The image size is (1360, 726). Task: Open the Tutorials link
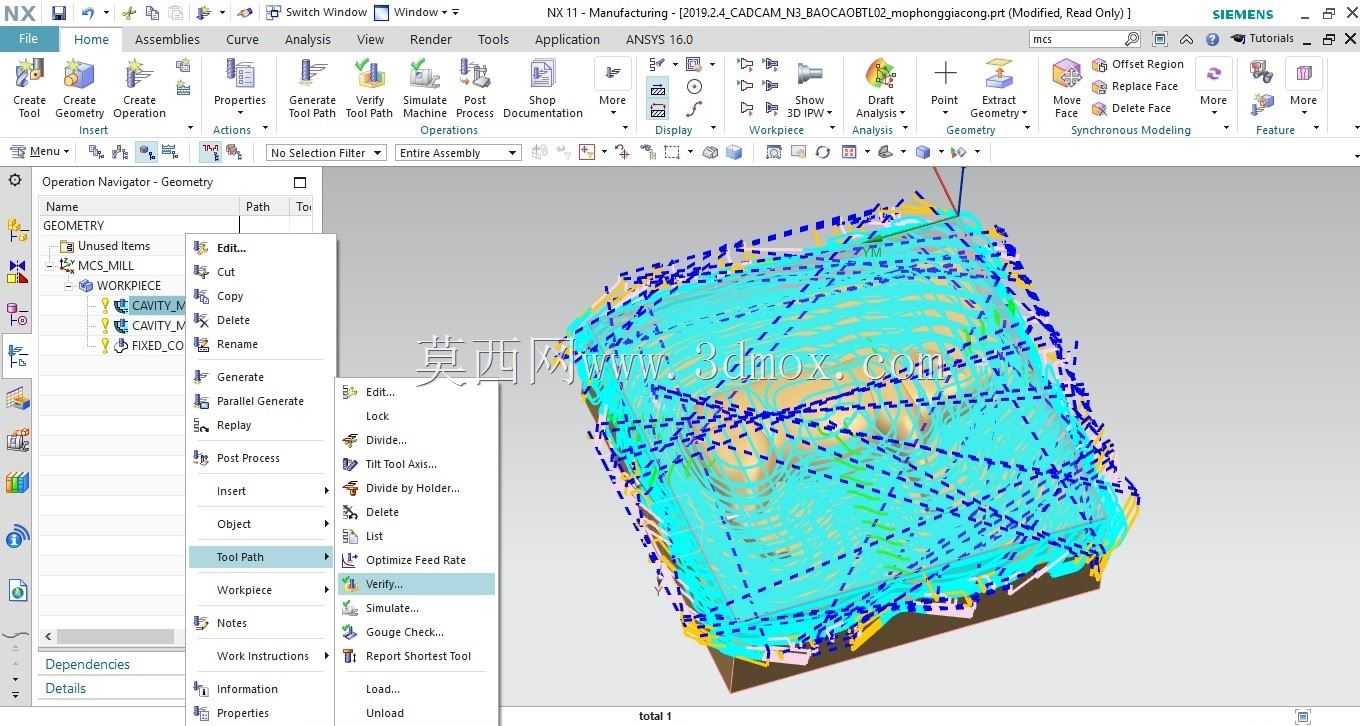[1262, 39]
